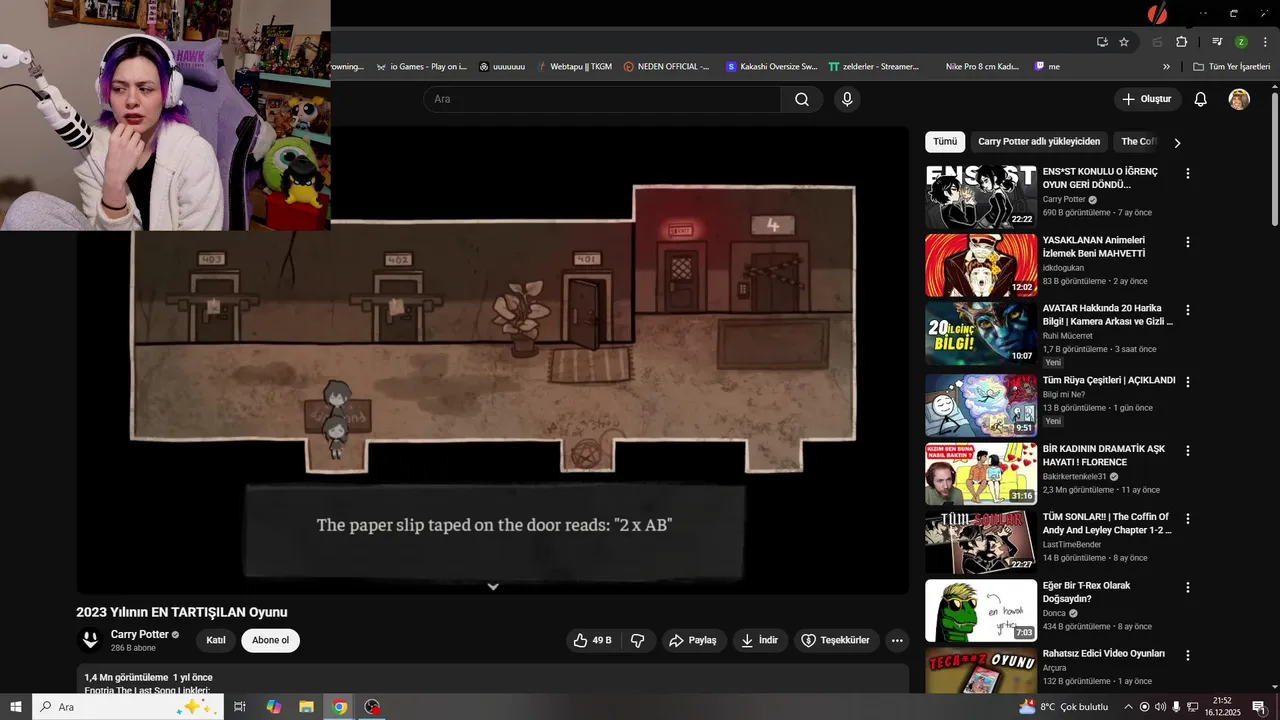Open Copilot from the taskbar
This screenshot has width=1280, height=720.
(273, 707)
